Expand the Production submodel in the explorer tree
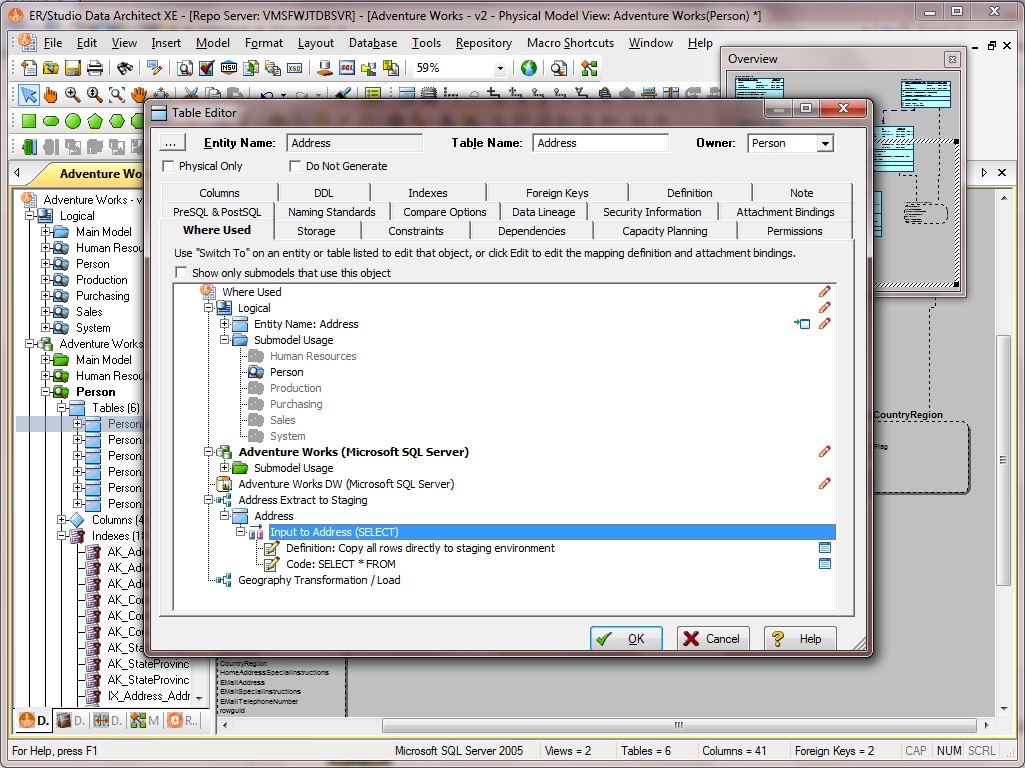This screenshot has height=768, width=1025. tap(45, 280)
